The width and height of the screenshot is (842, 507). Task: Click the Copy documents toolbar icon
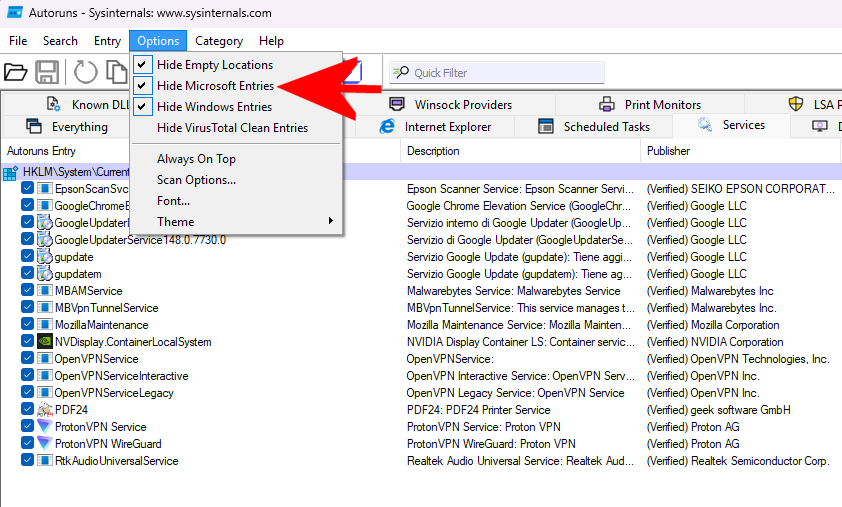click(x=117, y=72)
